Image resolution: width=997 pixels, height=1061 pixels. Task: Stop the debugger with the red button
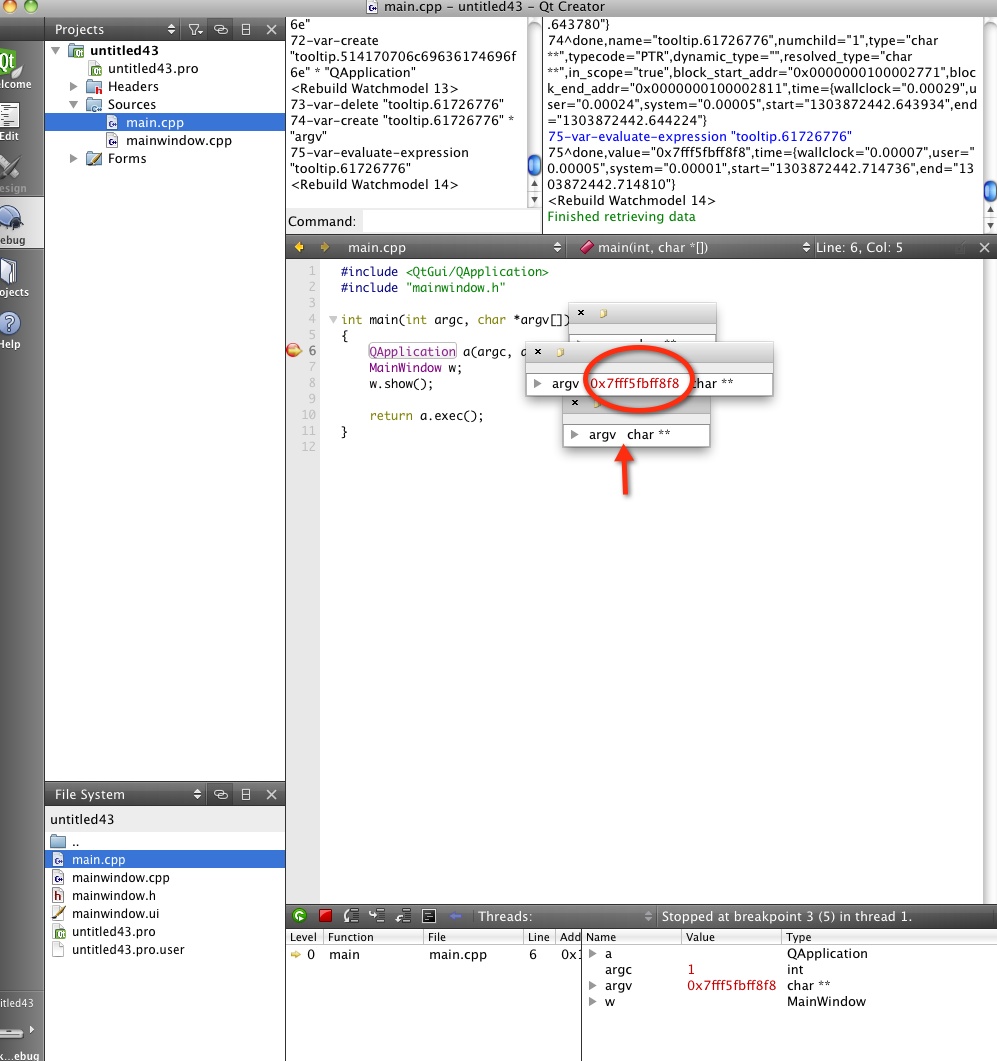click(x=325, y=916)
